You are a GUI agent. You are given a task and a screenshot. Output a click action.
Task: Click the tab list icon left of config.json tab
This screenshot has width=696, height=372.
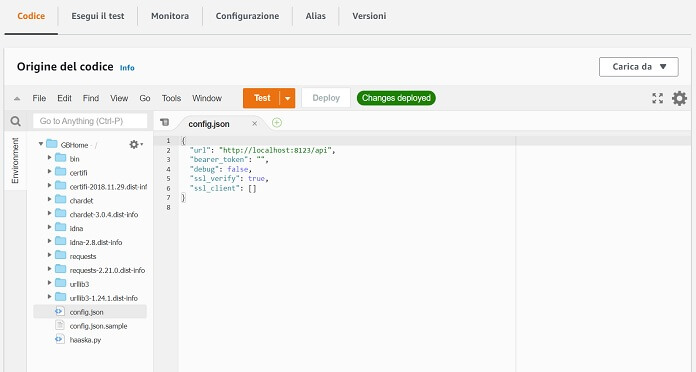pos(165,122)
